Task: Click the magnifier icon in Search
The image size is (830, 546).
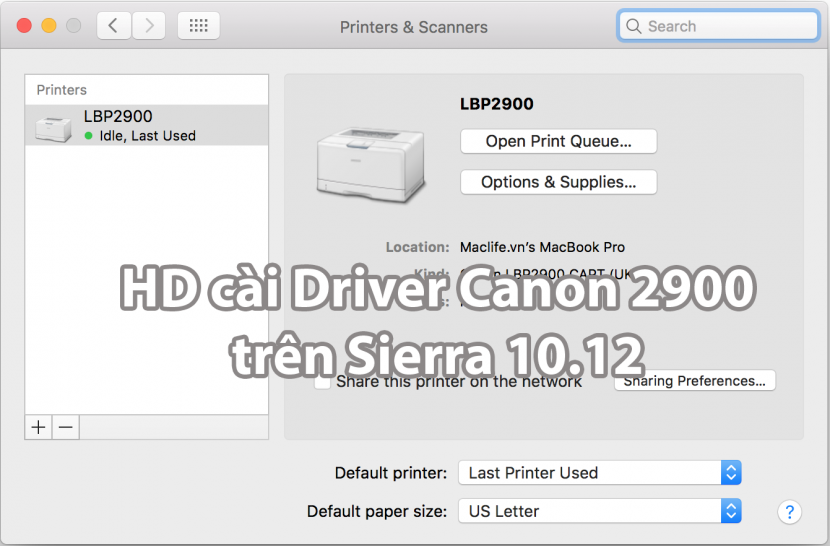Action: click(x=634, y=26)
